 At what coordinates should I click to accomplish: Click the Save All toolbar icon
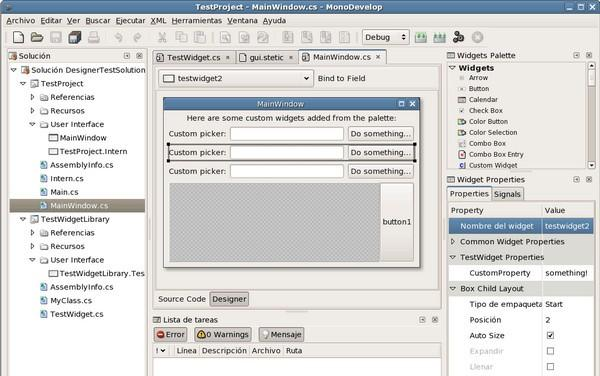click(x=75, y=37)
